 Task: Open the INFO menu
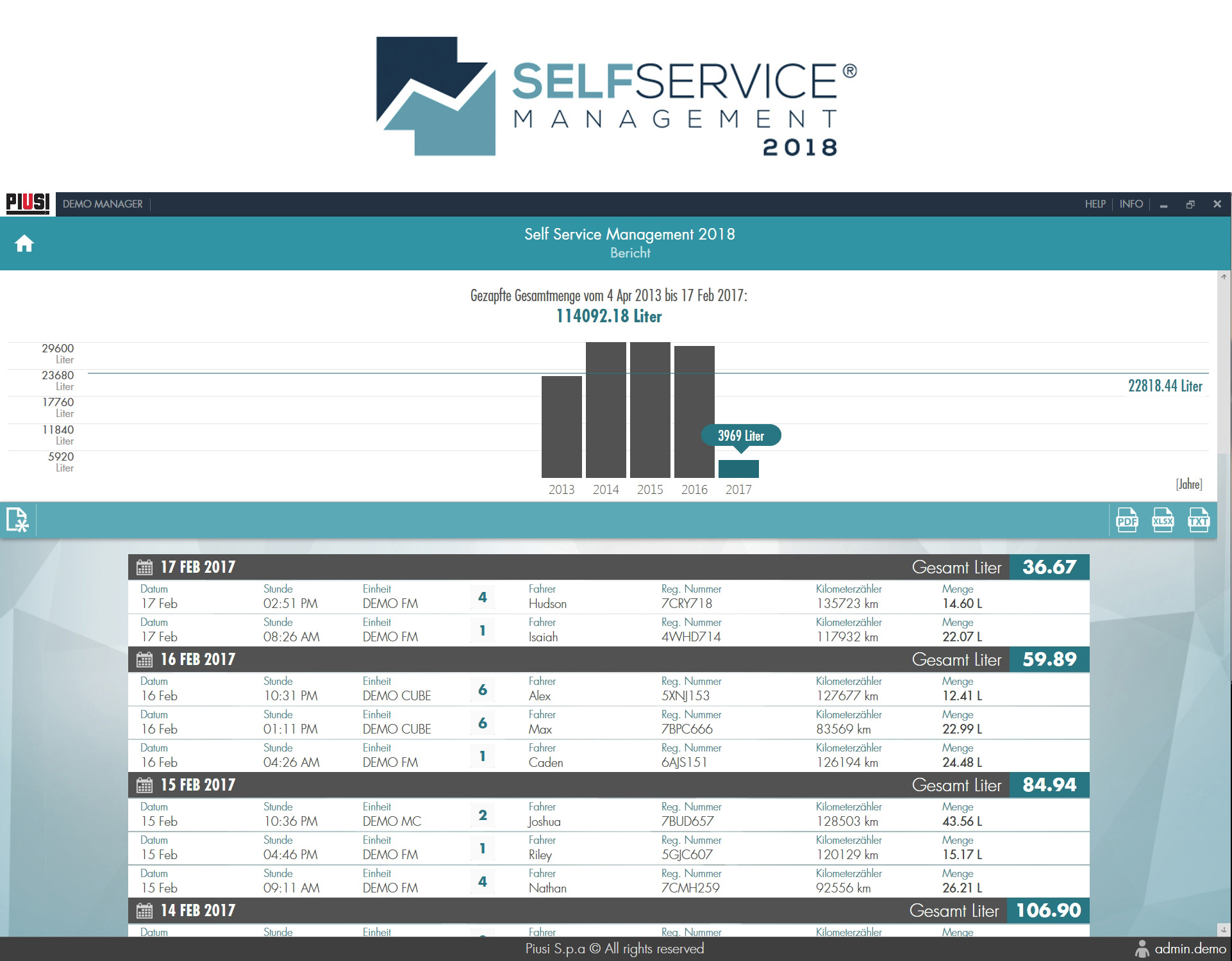[1131, 204]
